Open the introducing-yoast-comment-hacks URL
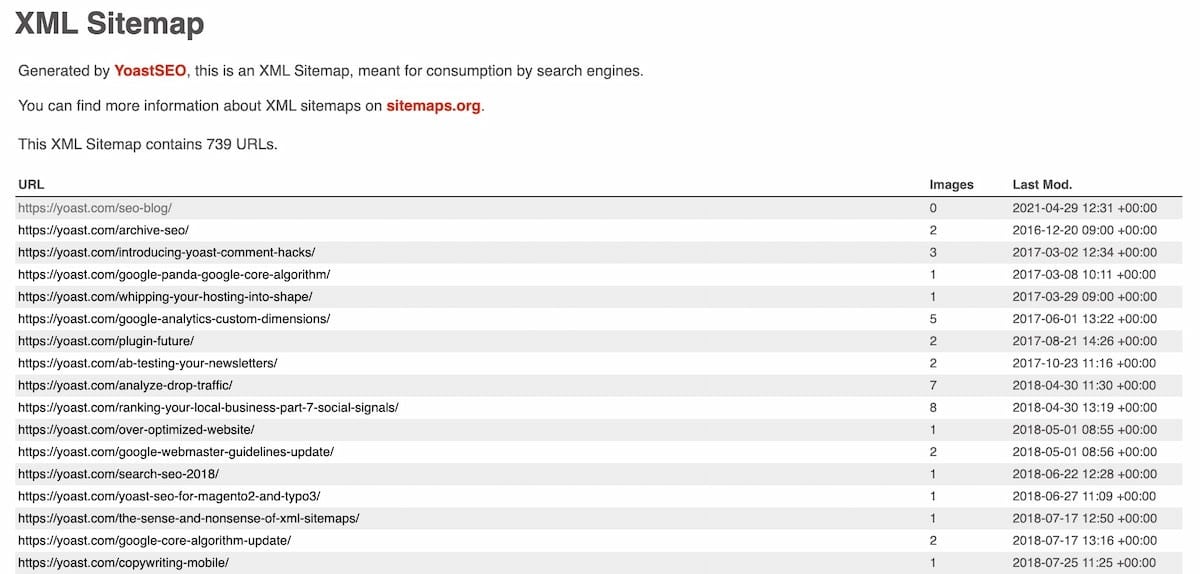Viewport: 1200px width, 574px height. (167, 252)
